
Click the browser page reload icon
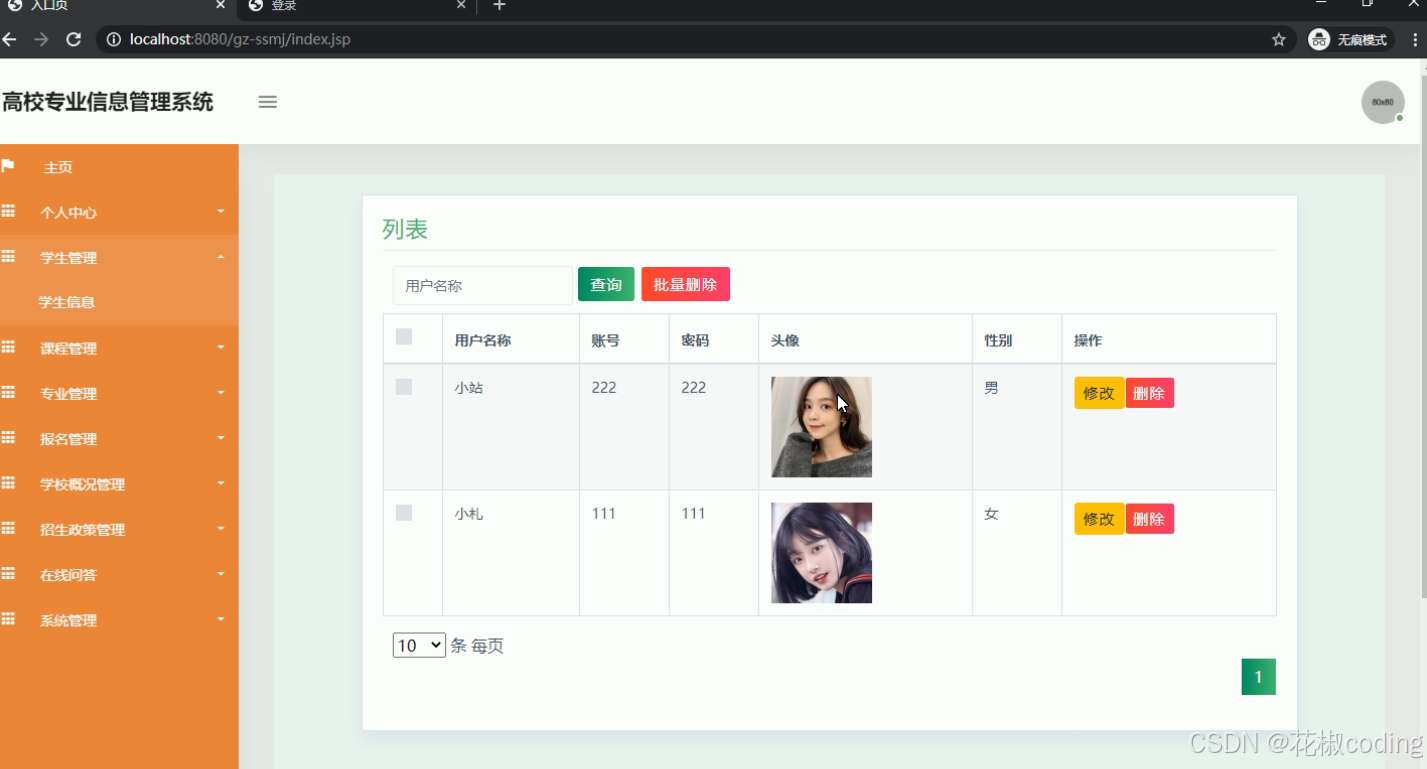(x=73, y=39)
